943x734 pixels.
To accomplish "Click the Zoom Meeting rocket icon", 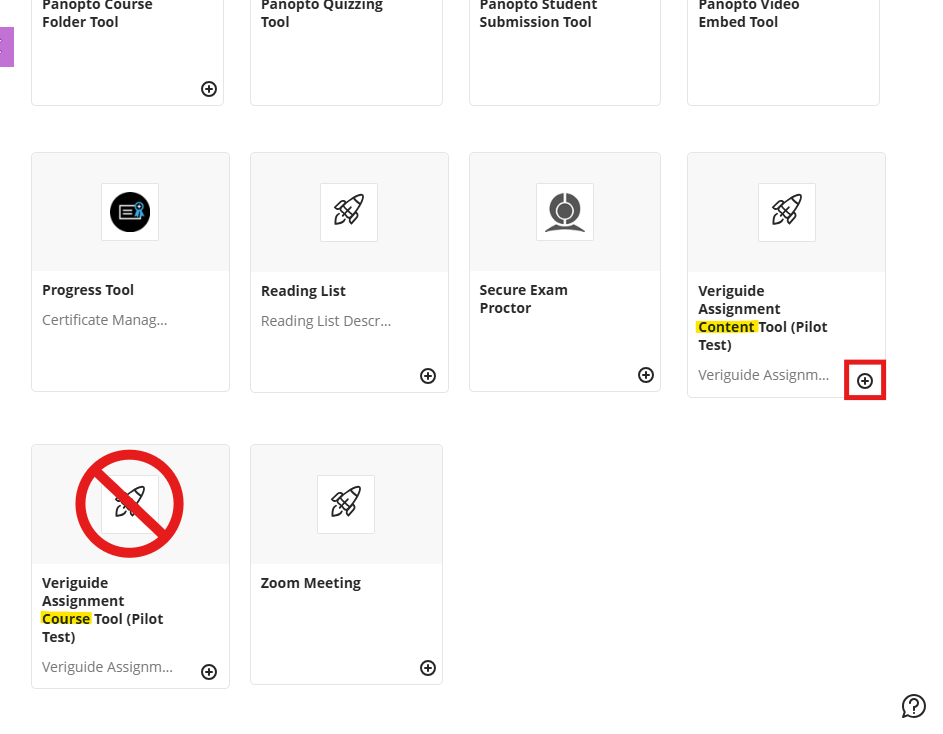I will 346,504.
